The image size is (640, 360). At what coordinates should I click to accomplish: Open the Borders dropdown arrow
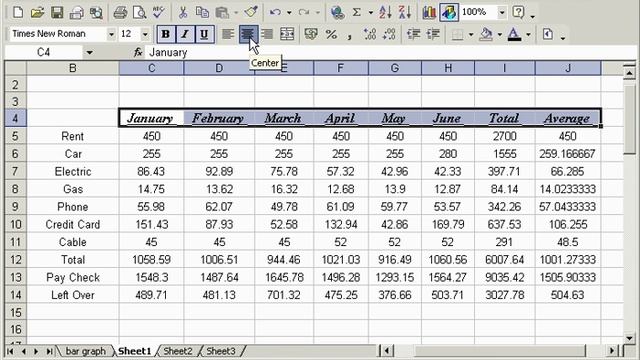click(471, 35)
